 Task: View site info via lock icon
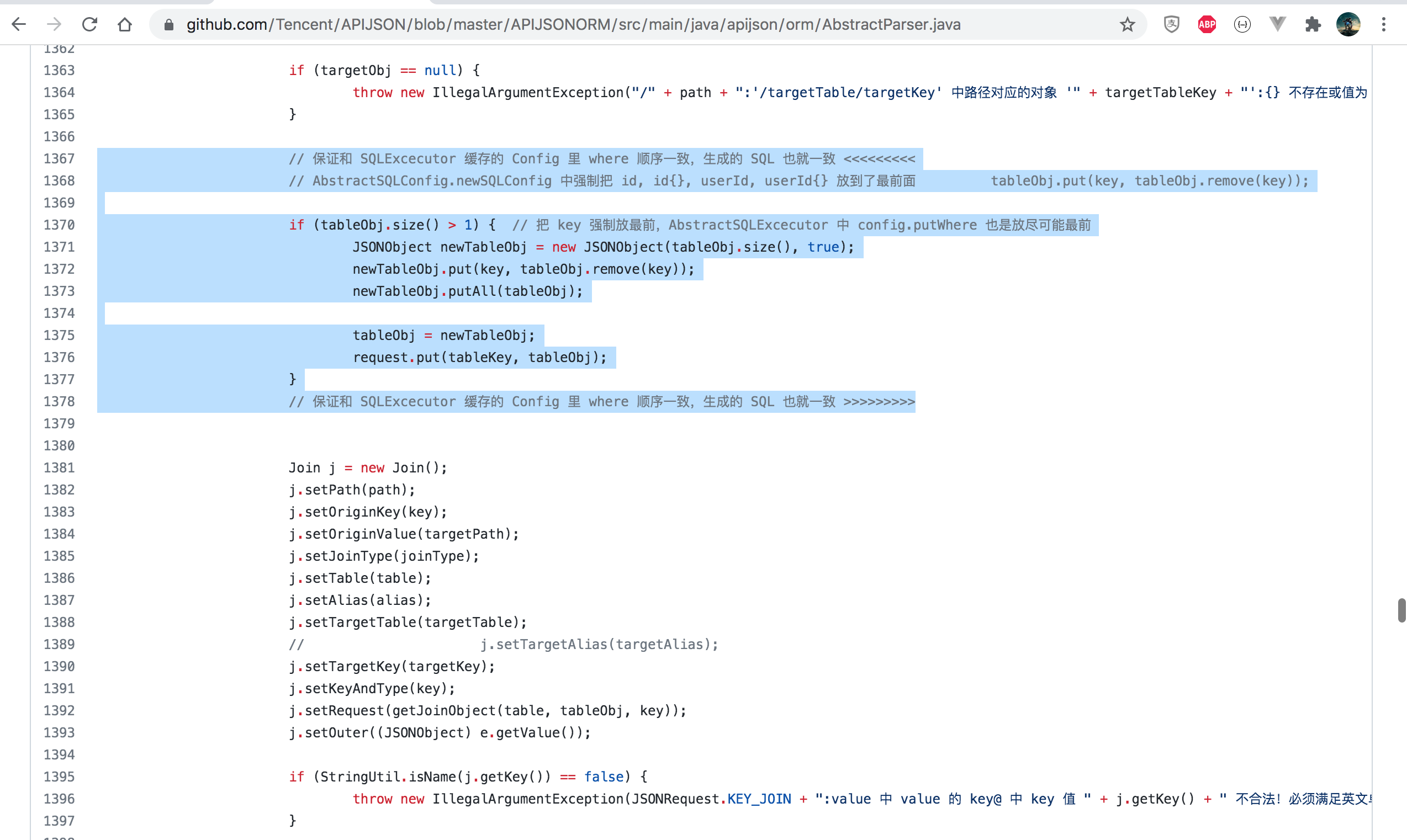[169, 24]
